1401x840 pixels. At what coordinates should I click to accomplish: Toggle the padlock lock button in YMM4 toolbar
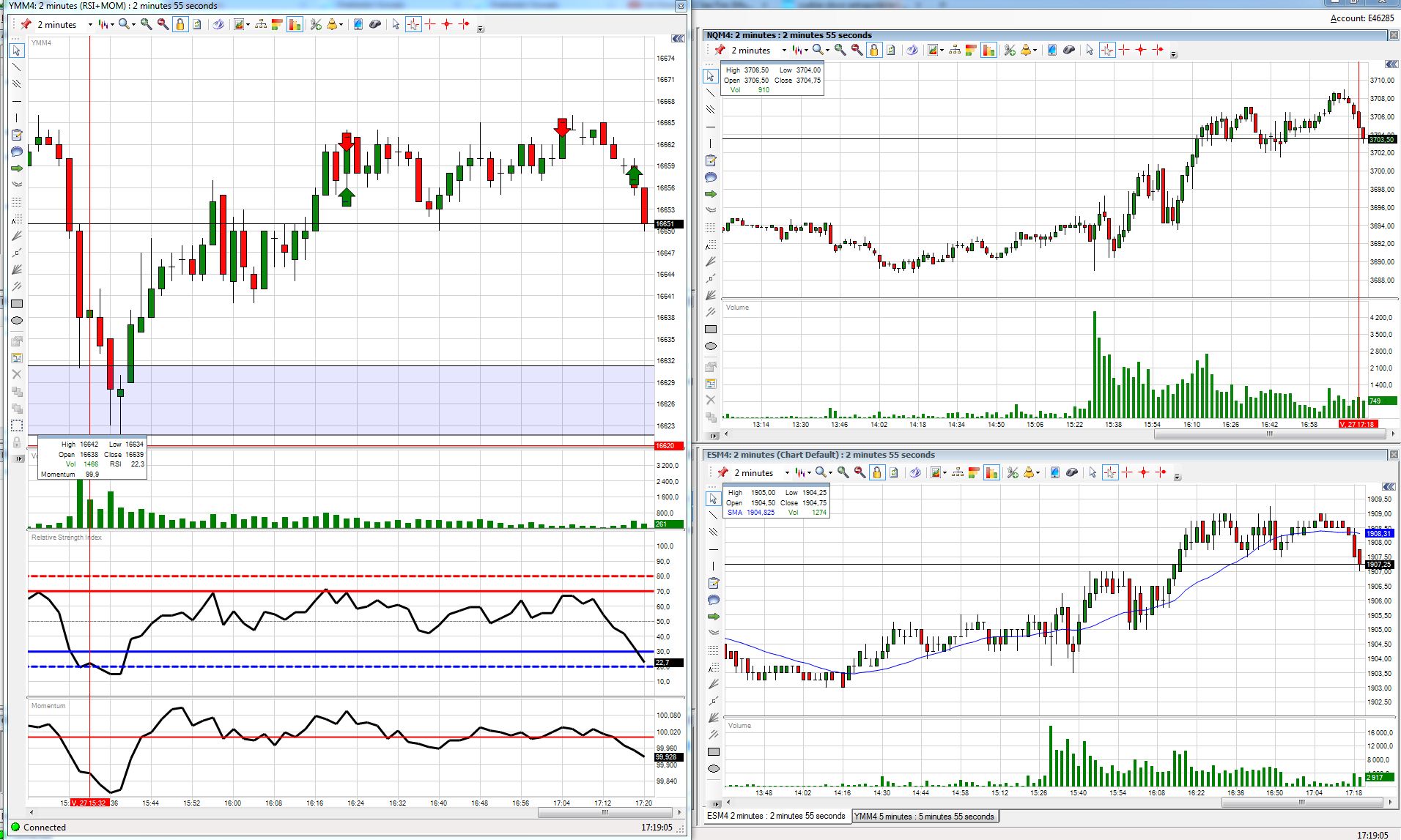[180, 25]
